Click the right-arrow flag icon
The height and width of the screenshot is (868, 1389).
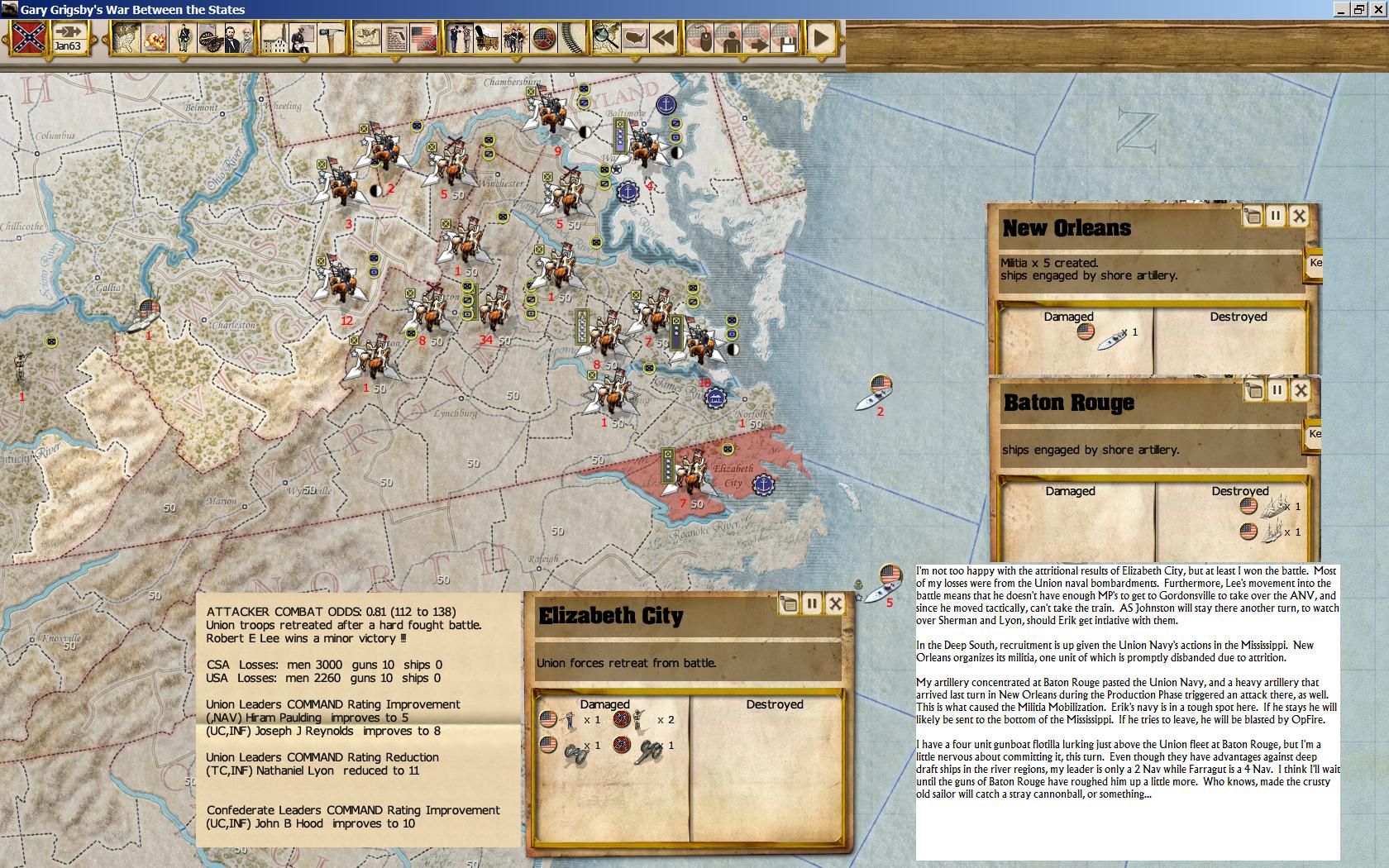pos(757,38)
